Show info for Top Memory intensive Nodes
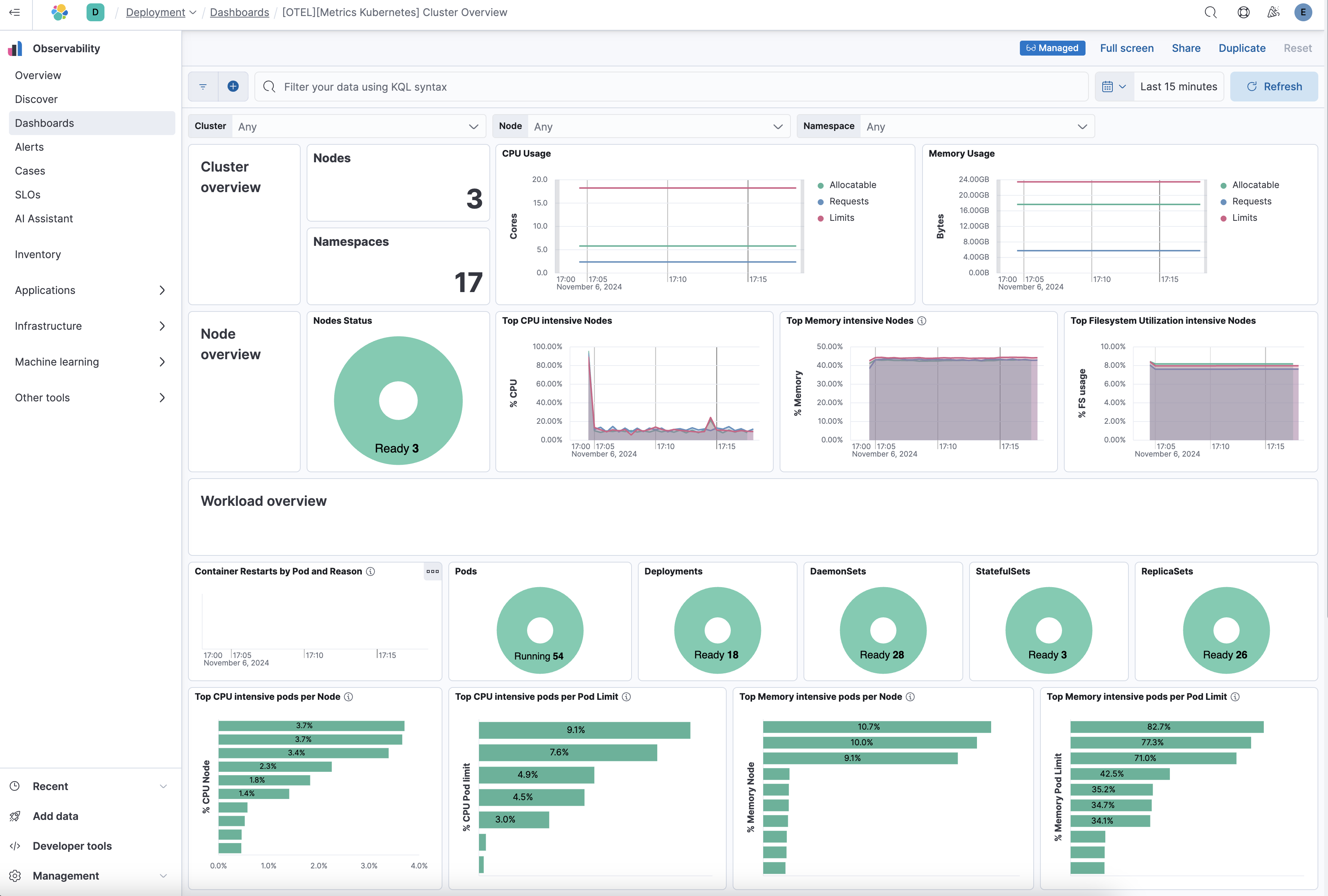The image size is (1328, 896). pyautogui.click(x=922, y=320)
